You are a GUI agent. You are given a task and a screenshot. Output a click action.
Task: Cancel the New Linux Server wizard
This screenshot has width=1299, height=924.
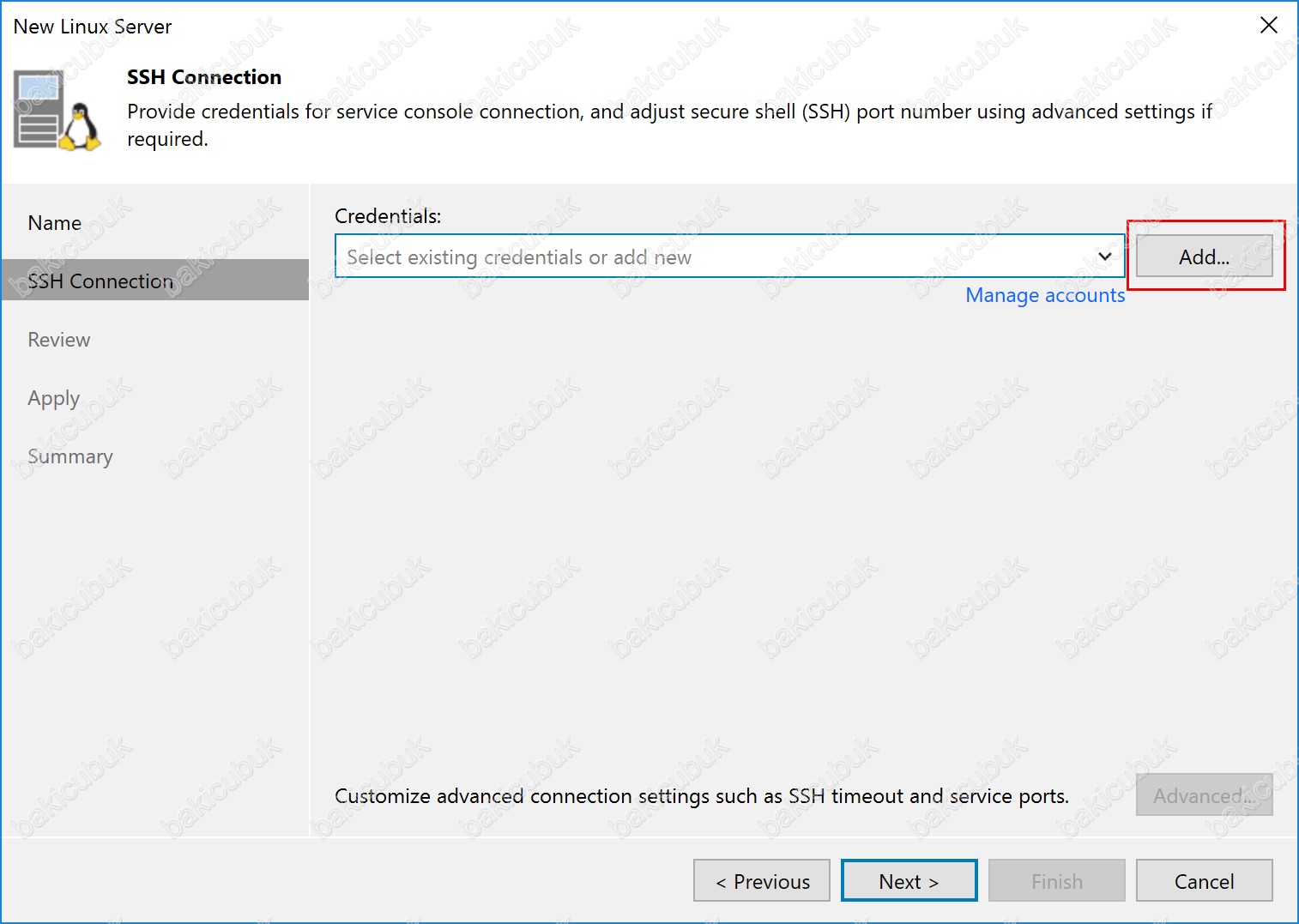click(1204, 881)
